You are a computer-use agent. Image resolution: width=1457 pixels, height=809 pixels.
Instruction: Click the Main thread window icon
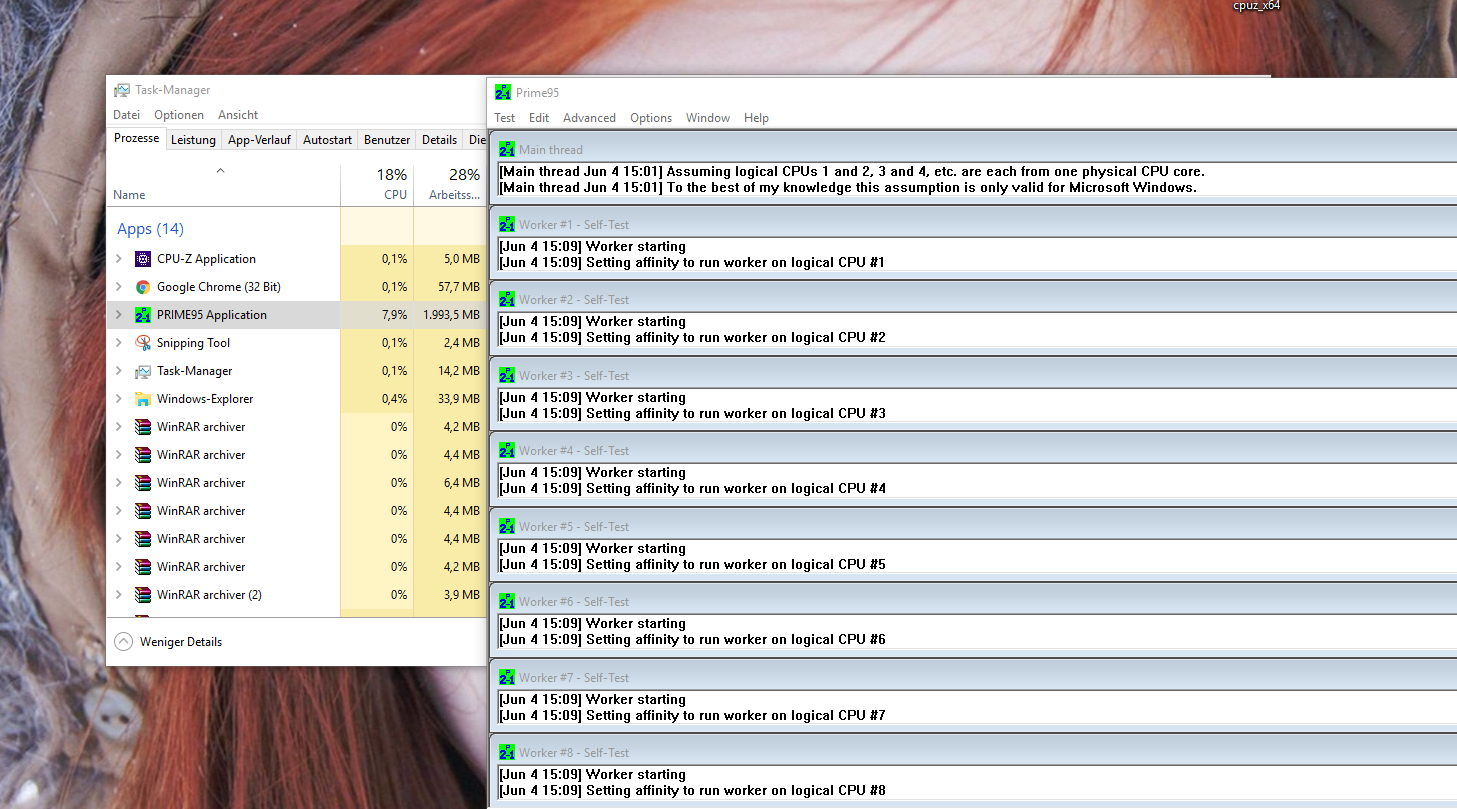pyautogui.click(x=507, y=149)
